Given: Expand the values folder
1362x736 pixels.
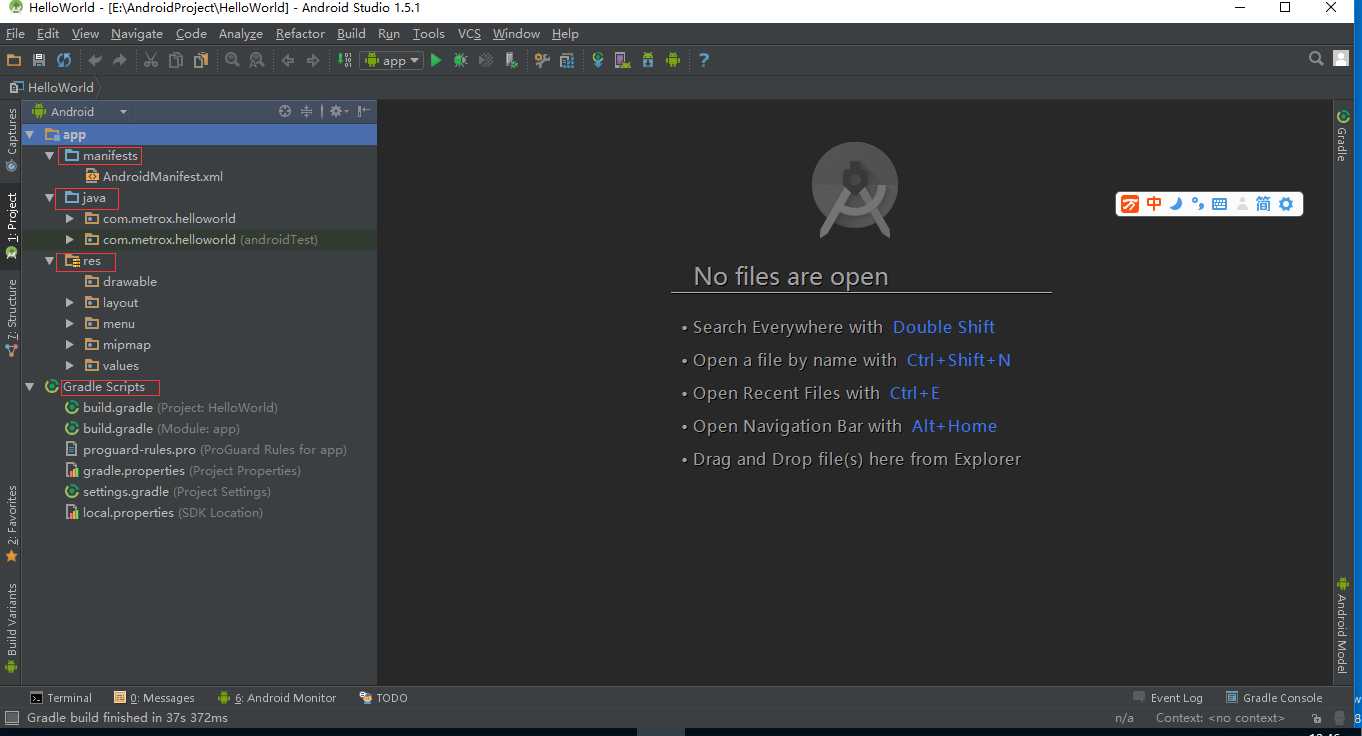Looking at the screenshot, I should point(70,366).
